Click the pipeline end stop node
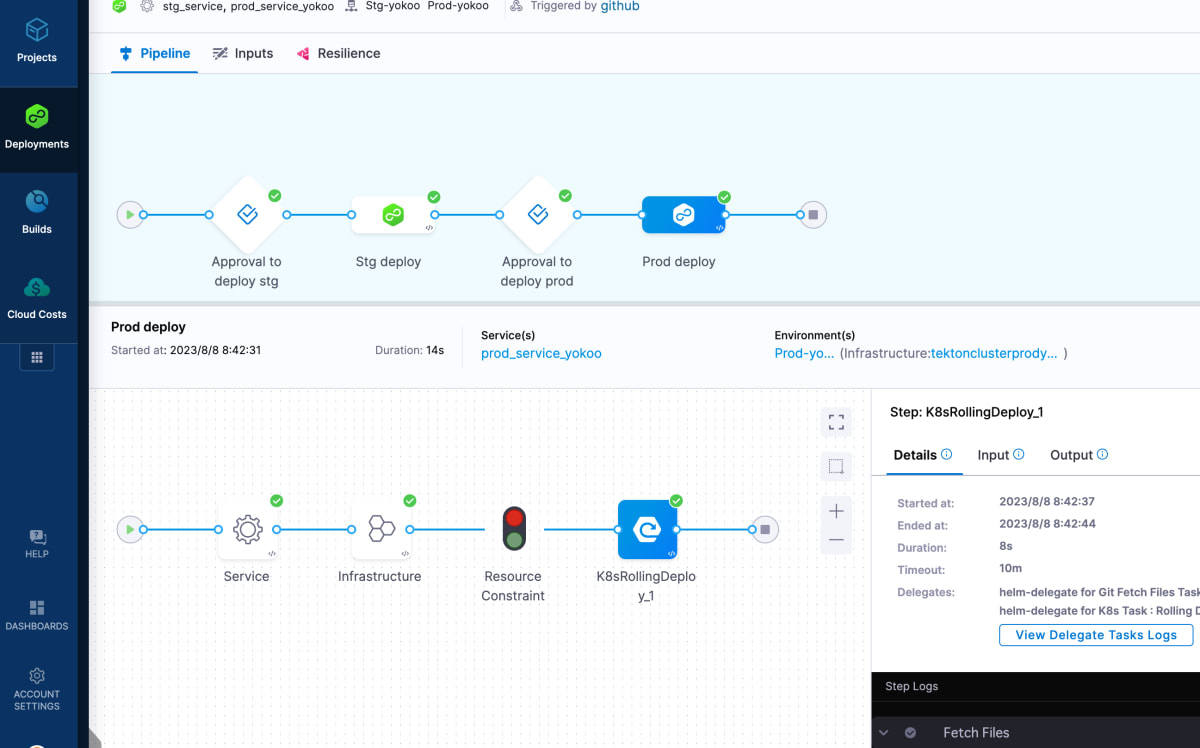The width and height of the screenshot is (1200, 748). [x=813, y=214]
